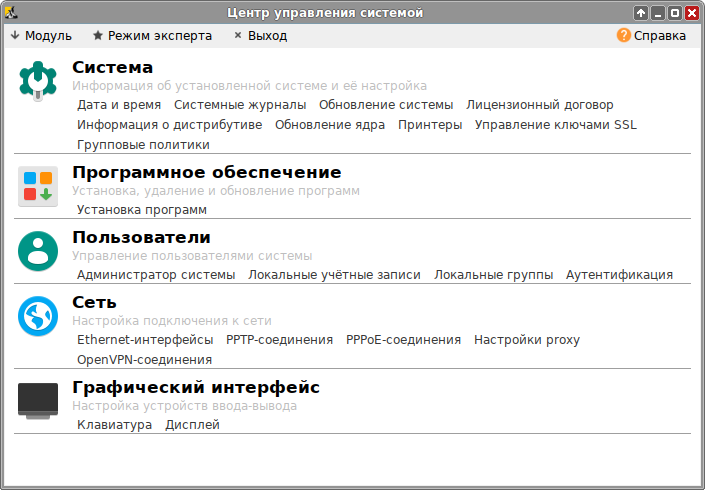Open OpenVPN-соединения
Viewport: 705px width, 490px height.
(144, 360)
